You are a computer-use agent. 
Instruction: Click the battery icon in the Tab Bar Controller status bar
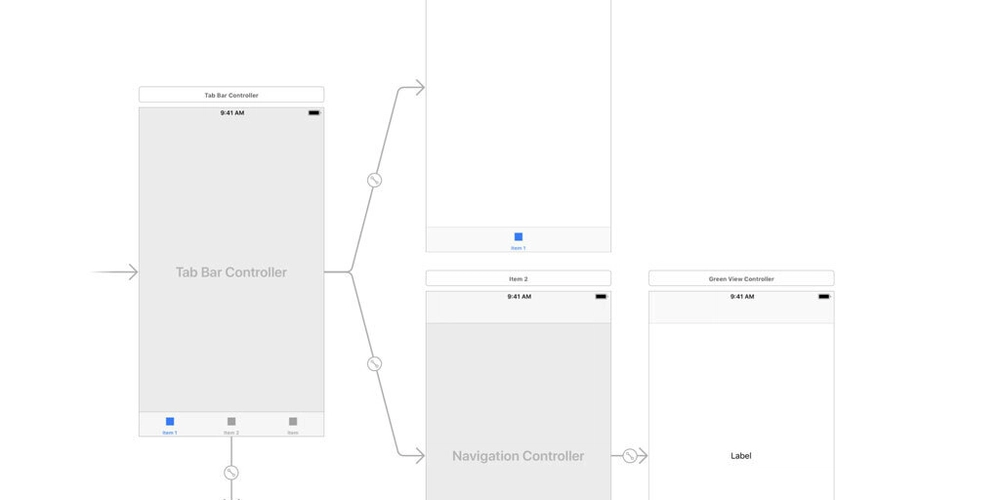pyautogui.click(x=314, y=113)
